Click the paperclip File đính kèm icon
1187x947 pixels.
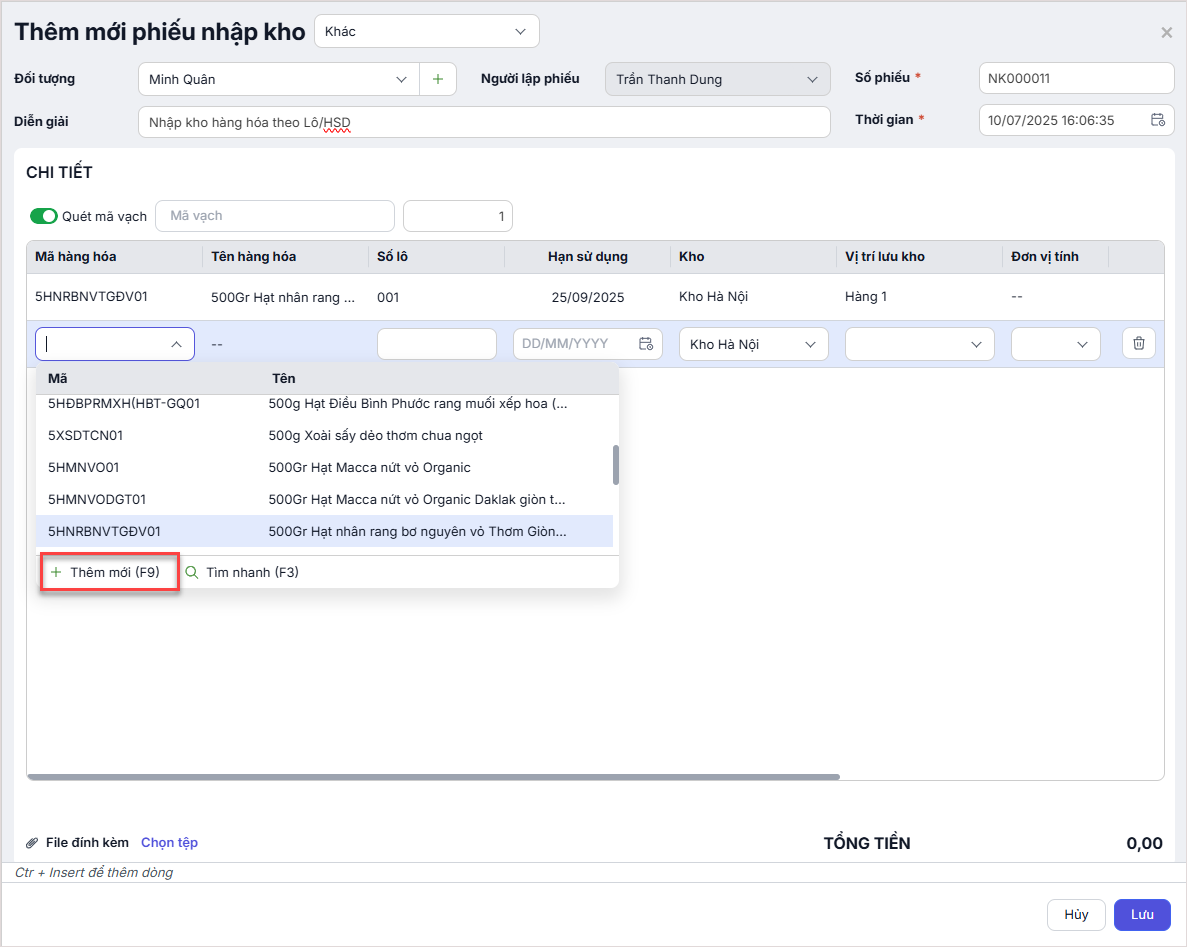point(32,843)
